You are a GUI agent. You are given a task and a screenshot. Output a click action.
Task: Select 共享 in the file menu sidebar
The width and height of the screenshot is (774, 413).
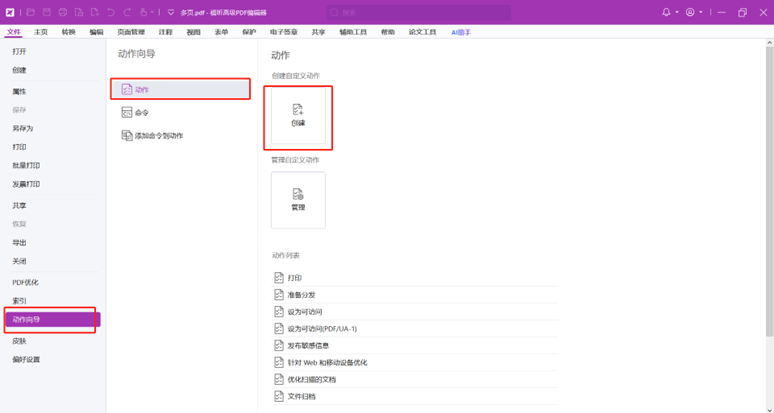pos(19,205)
